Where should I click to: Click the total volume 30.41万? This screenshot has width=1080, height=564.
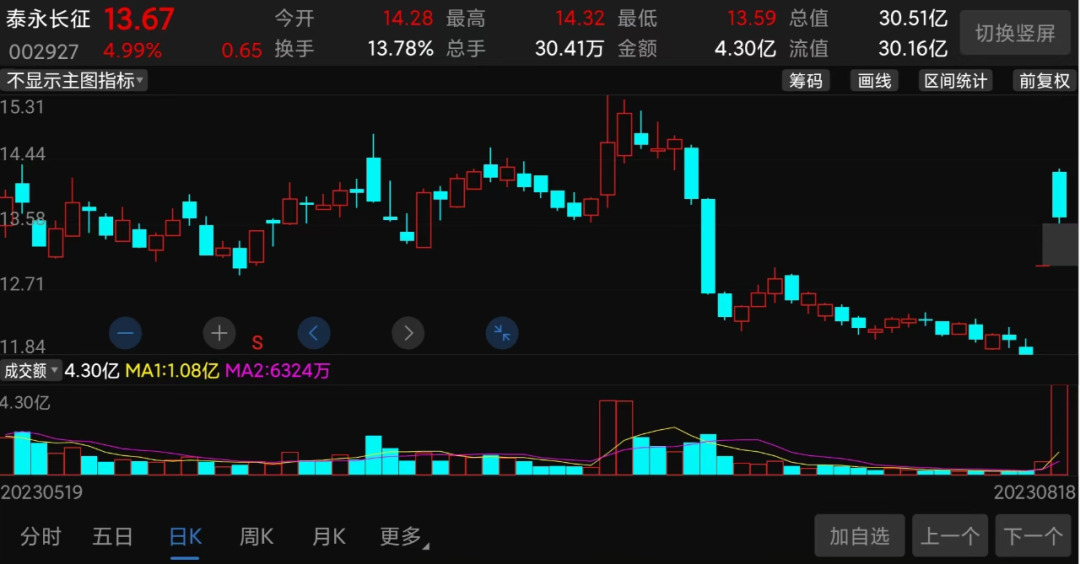pos(570,48)
